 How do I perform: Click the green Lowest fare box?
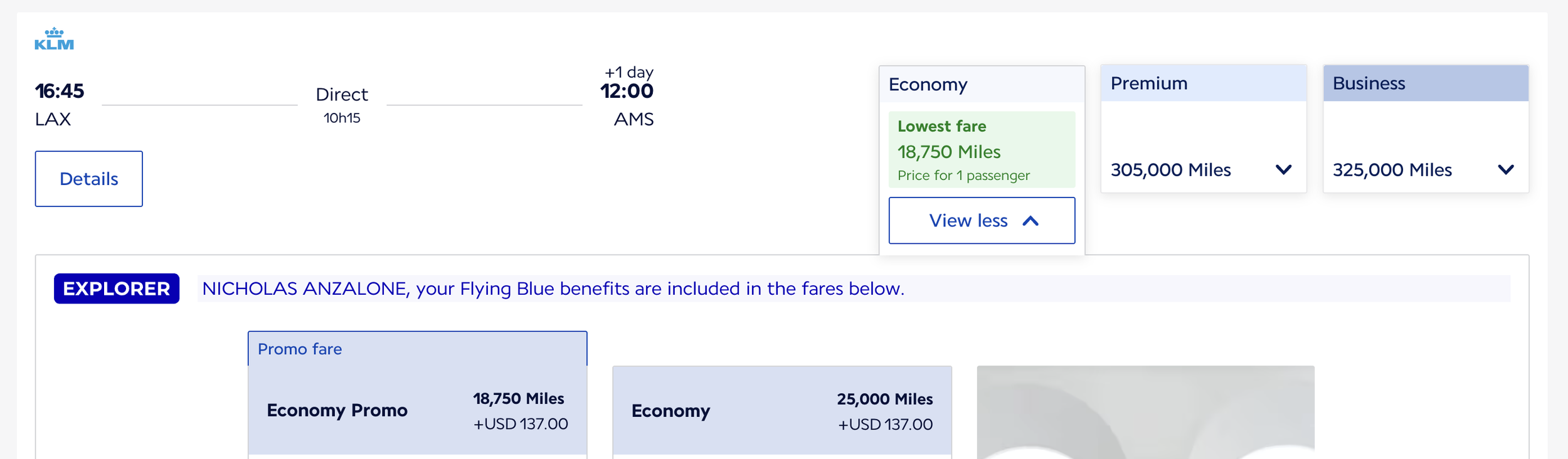click(981, 150)
